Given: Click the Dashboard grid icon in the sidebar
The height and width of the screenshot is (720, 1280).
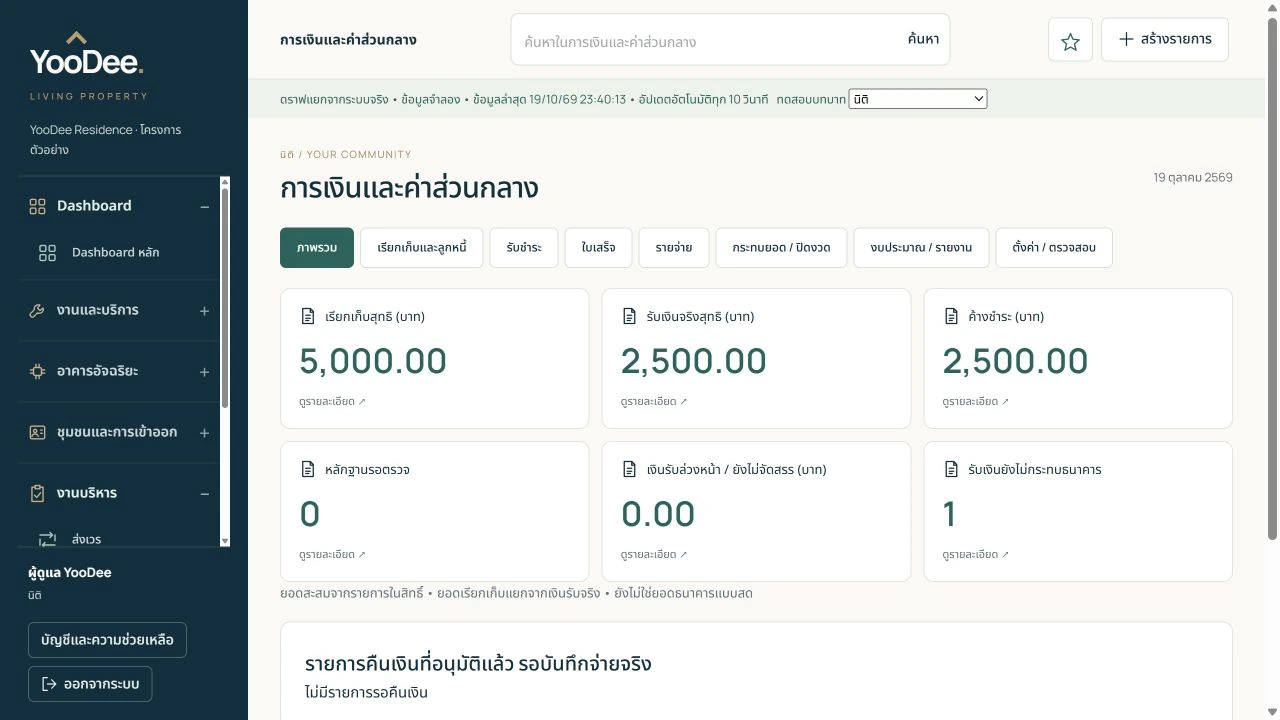Looking at the screenshot, I should [38, 206].
